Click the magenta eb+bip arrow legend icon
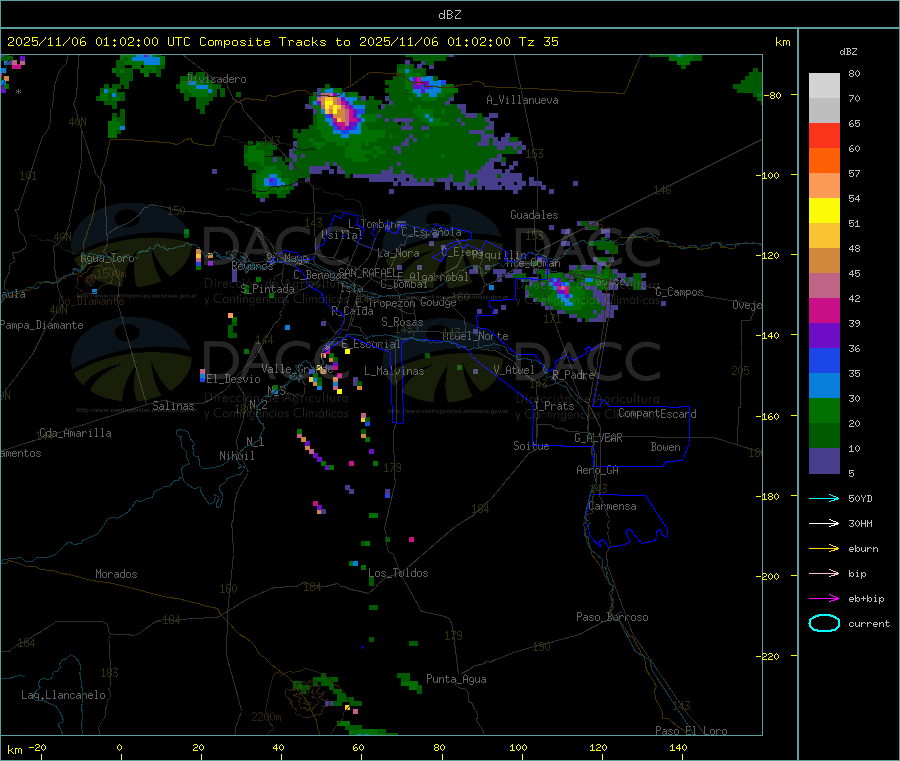Screen dimensions: 900x761 coord(824,599)
